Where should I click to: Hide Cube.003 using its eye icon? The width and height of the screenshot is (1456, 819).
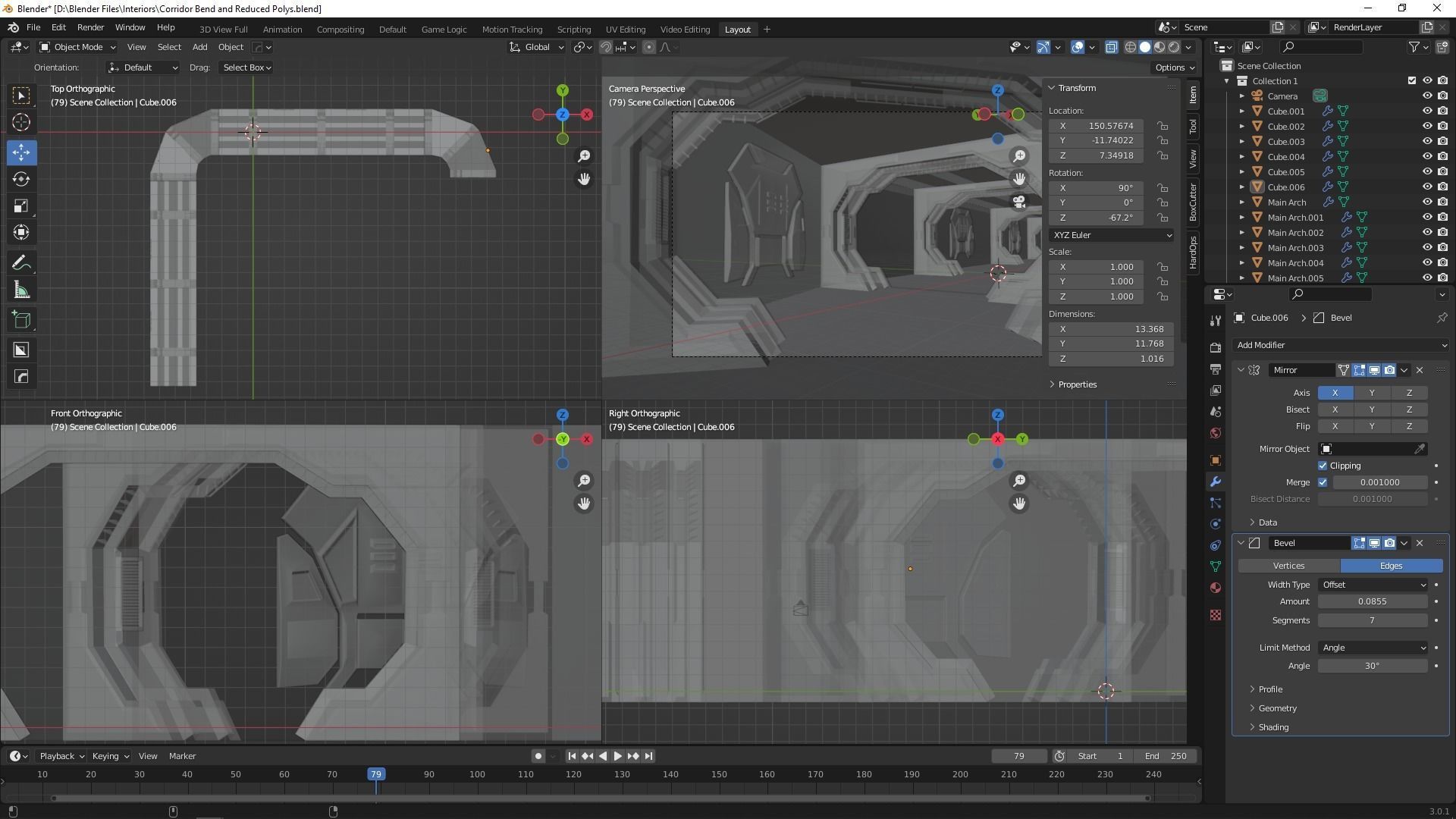coord(1426,142)
